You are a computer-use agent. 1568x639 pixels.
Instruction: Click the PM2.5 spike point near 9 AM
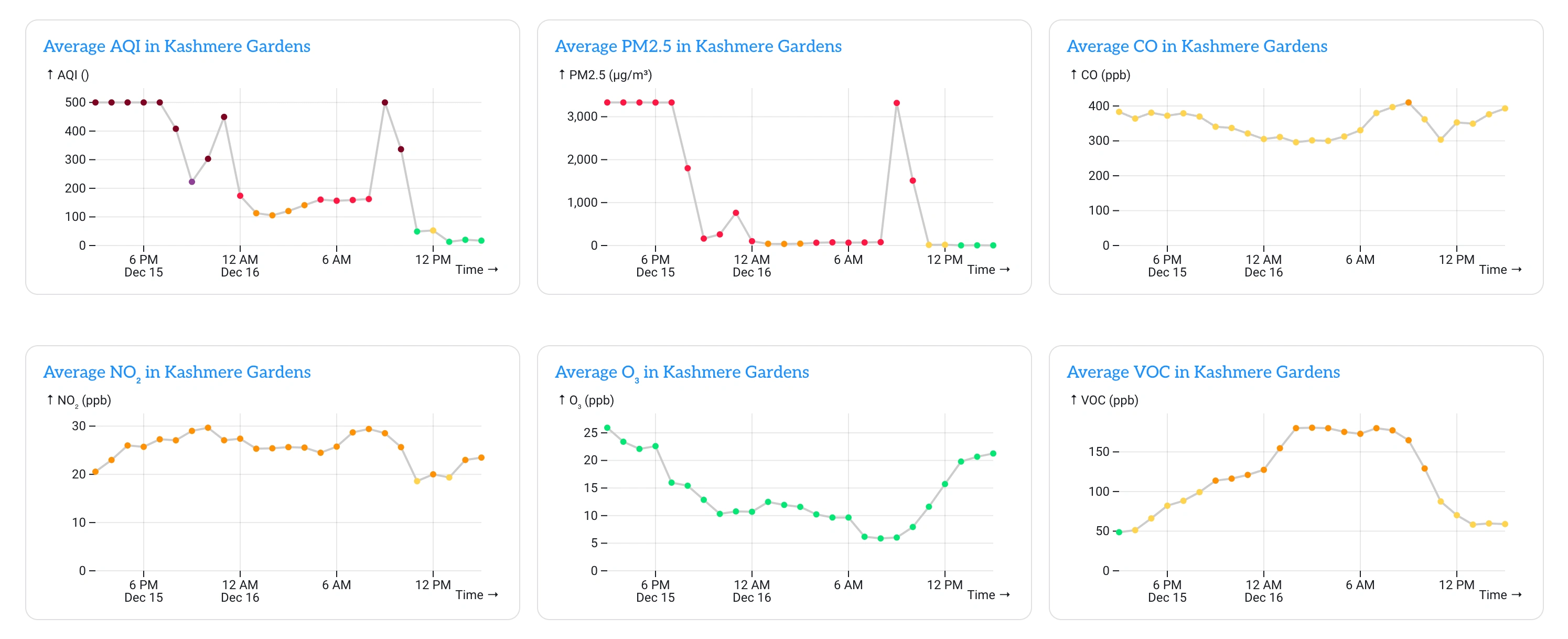[x=897, y=103]
